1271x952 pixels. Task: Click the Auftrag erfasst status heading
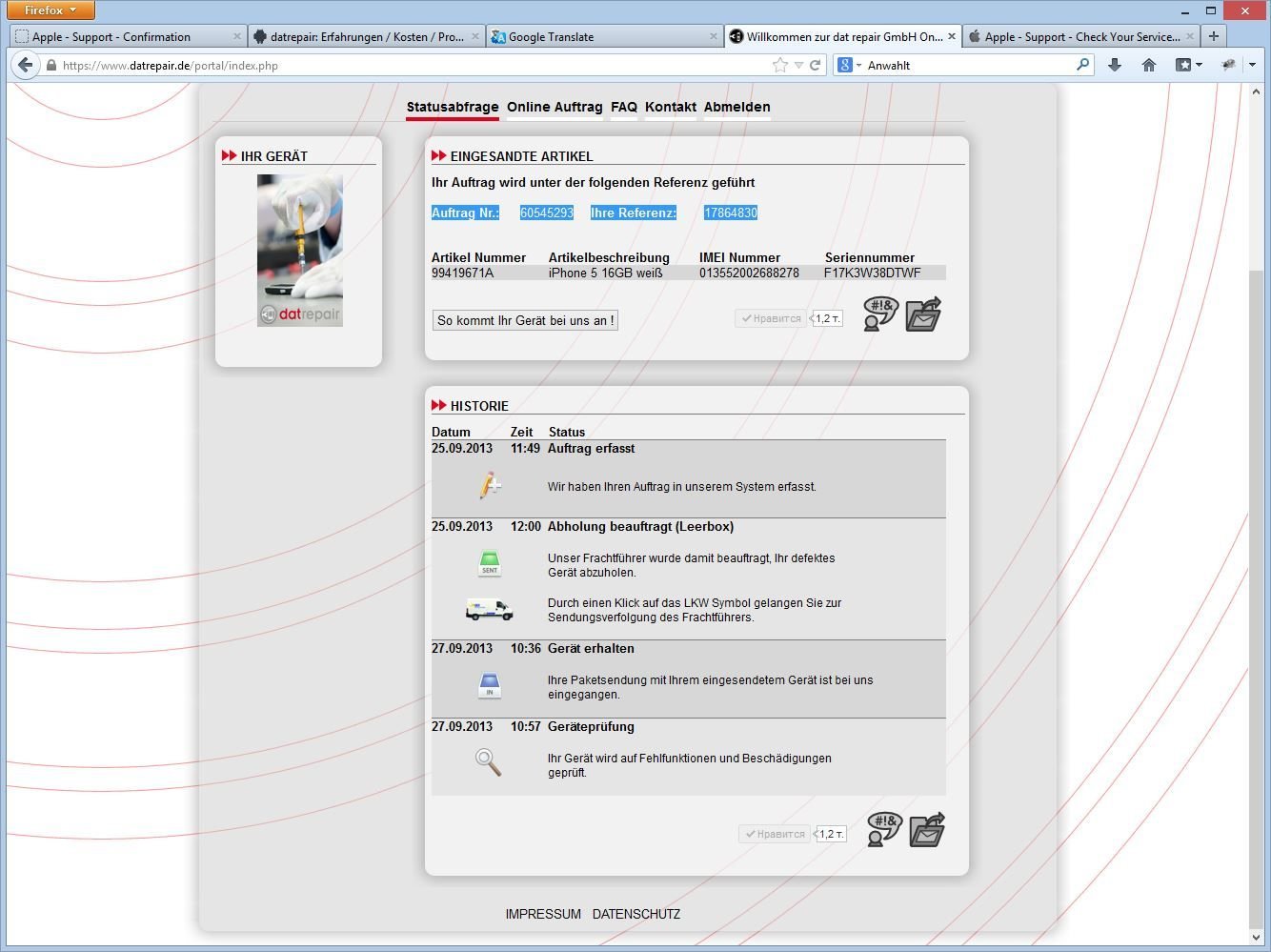pyautogui.click(x=591, y=448)
